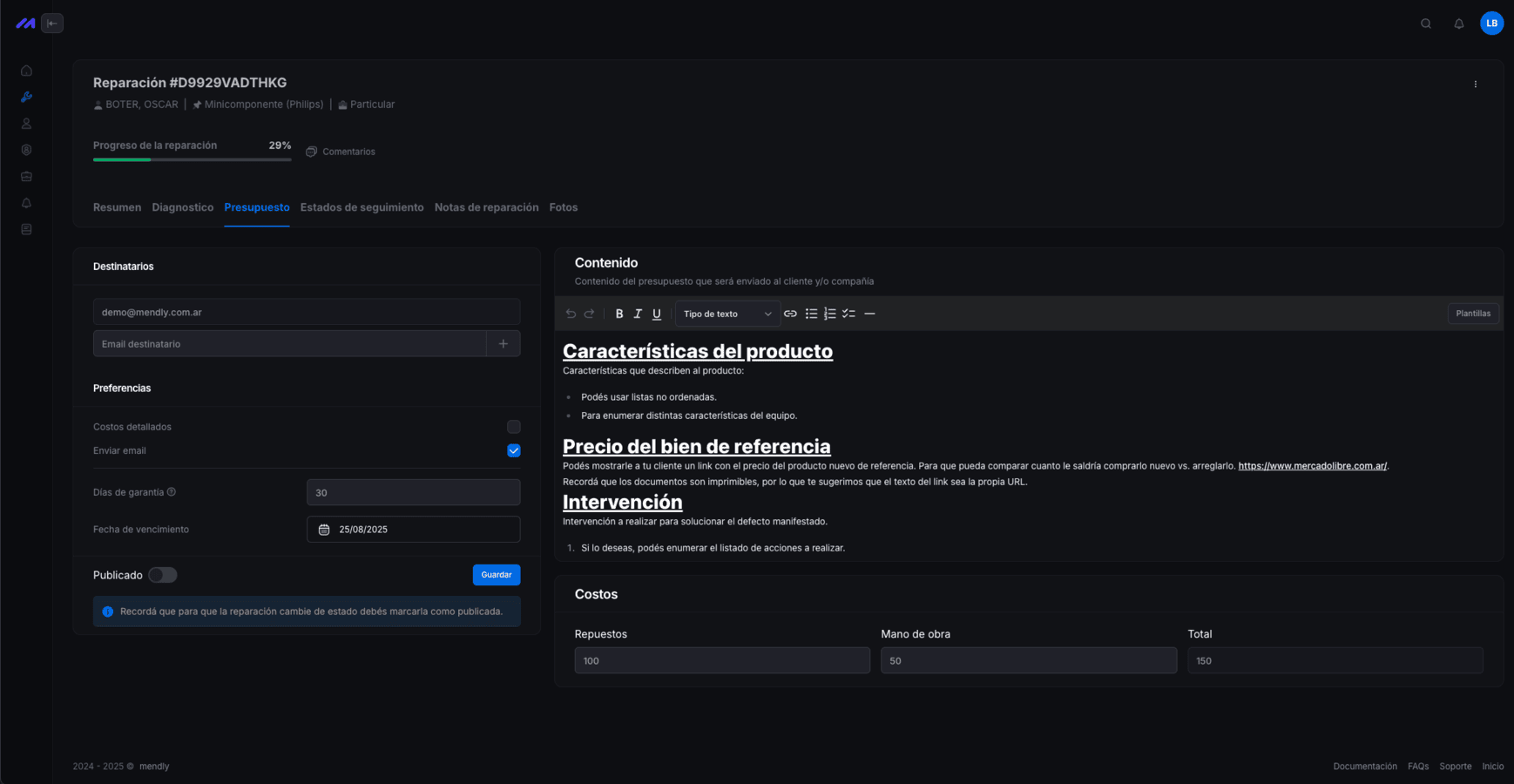Insert a link via toolbar icon
The width and height of the screenshot is (1514, 784).
(790, 314)
